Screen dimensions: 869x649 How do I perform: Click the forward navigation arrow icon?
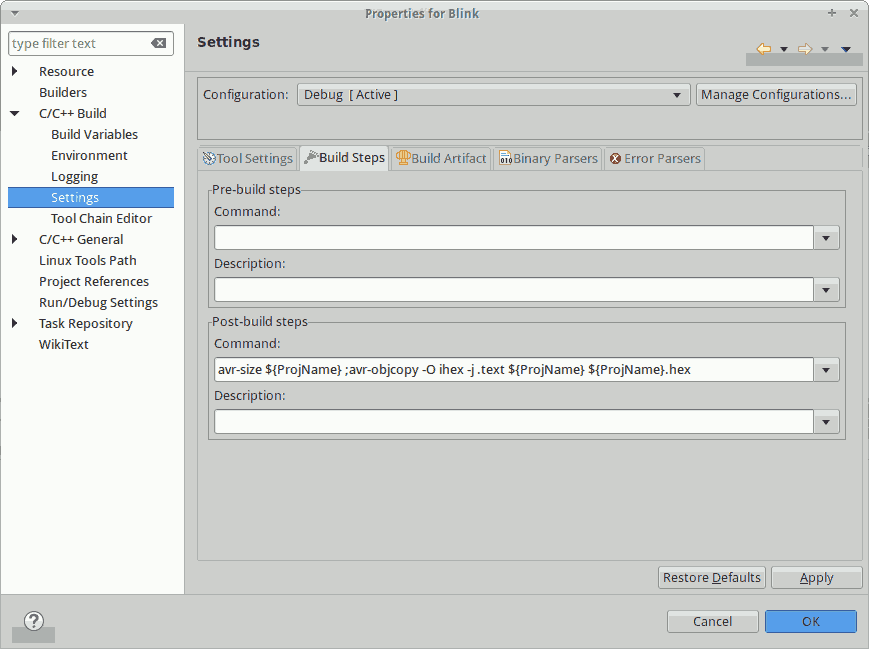[804, 49]
